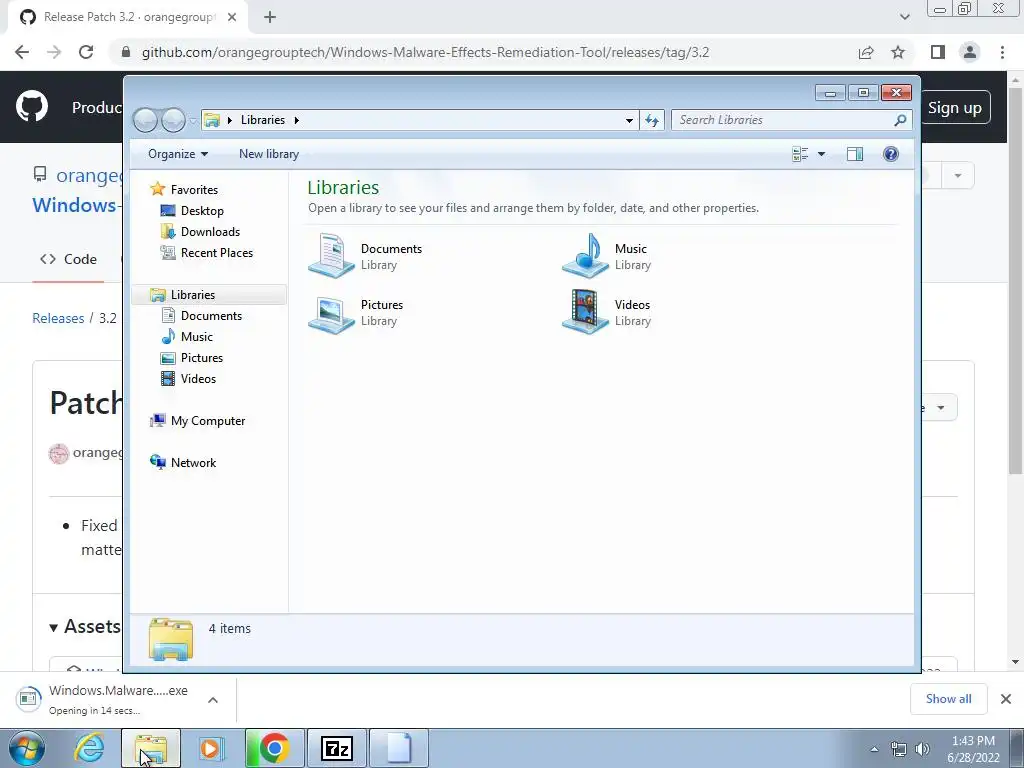Switch to Chrome in taskbar
Screen dimensions: 1024x768
click(274, 748)
